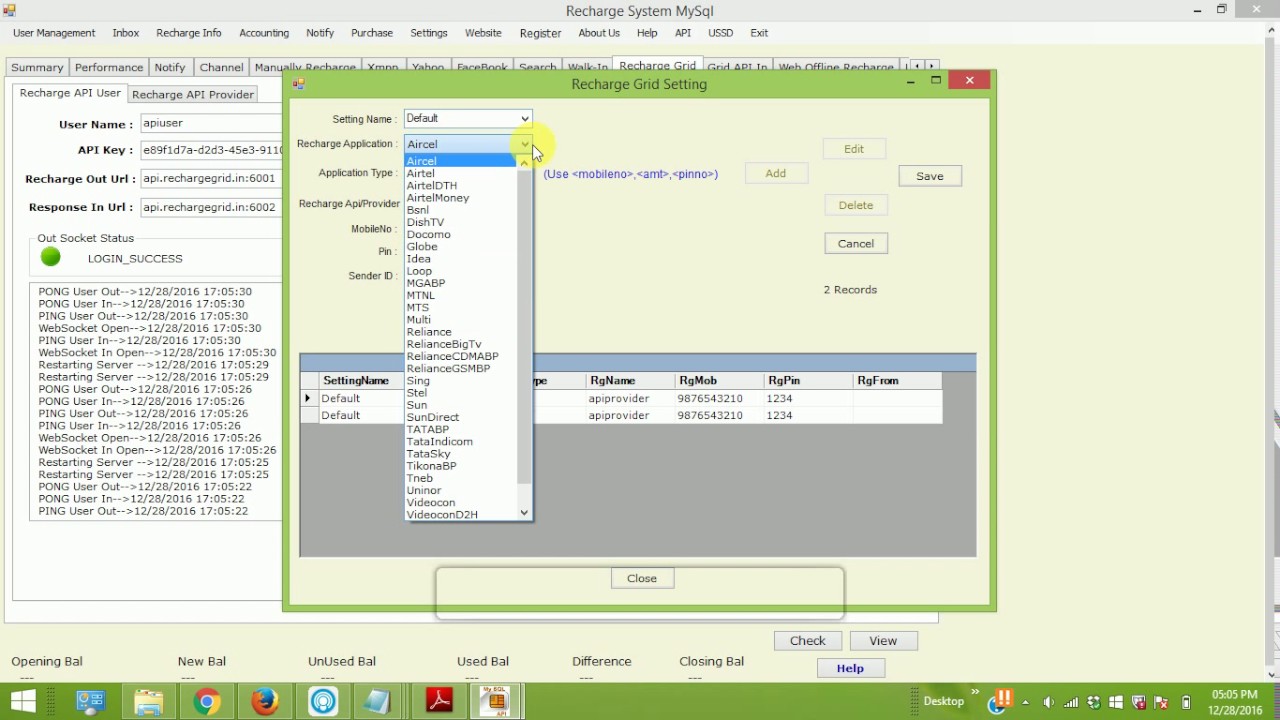Open the notepad-like taskbar icon
The height and width of the screenshot is (720, 1280).
click(x=377, y=702)
